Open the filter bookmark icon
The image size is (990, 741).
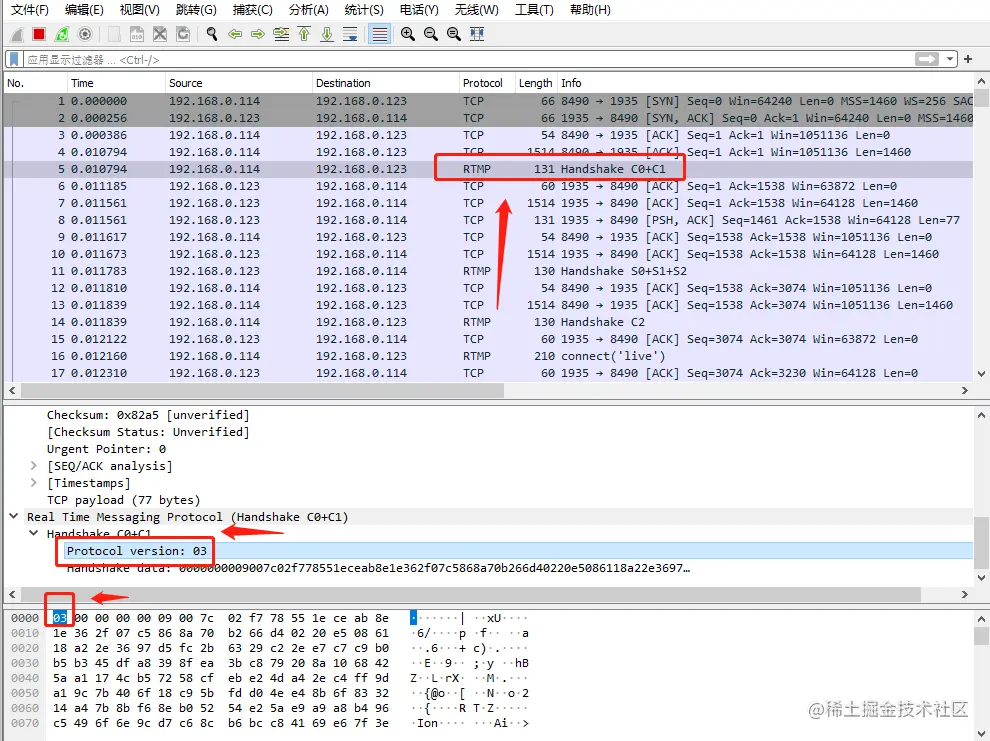(x=14, y=59)
